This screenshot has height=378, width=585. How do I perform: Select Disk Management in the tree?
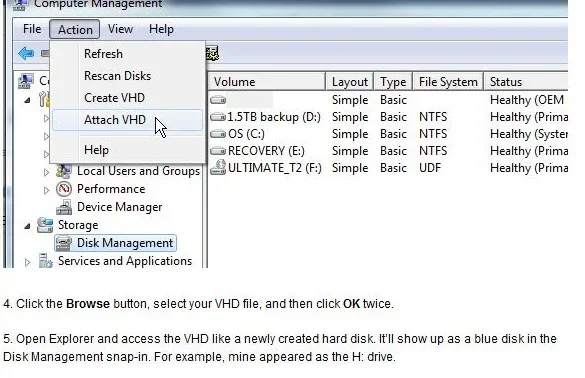point(125,243)
